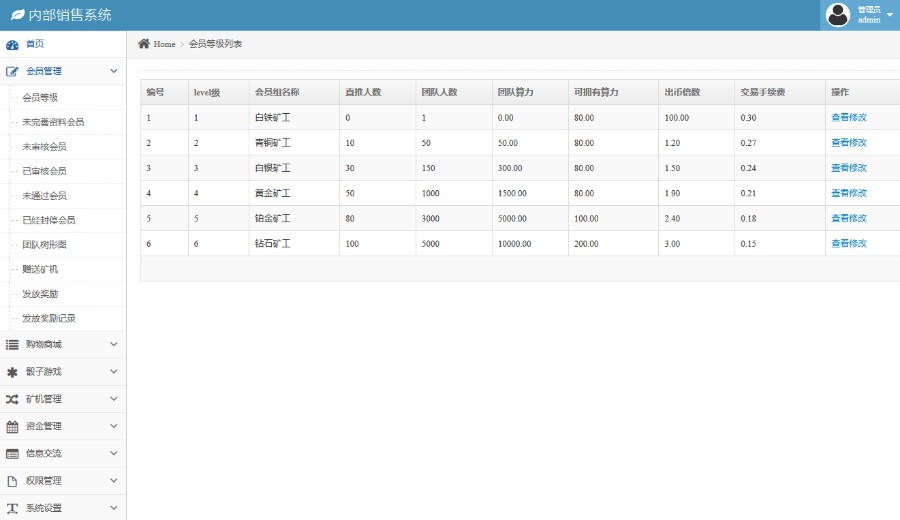Click the 资金管理 calendar icon

pos(12,426)
